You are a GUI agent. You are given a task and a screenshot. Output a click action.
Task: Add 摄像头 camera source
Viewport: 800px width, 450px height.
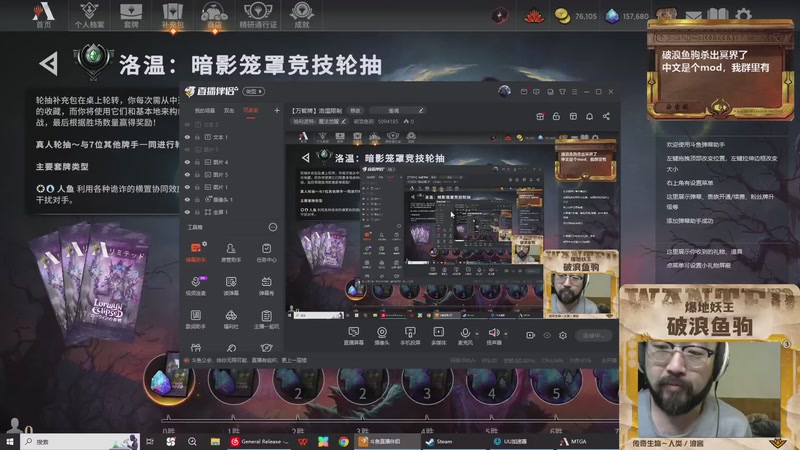[x=382, y=336]
